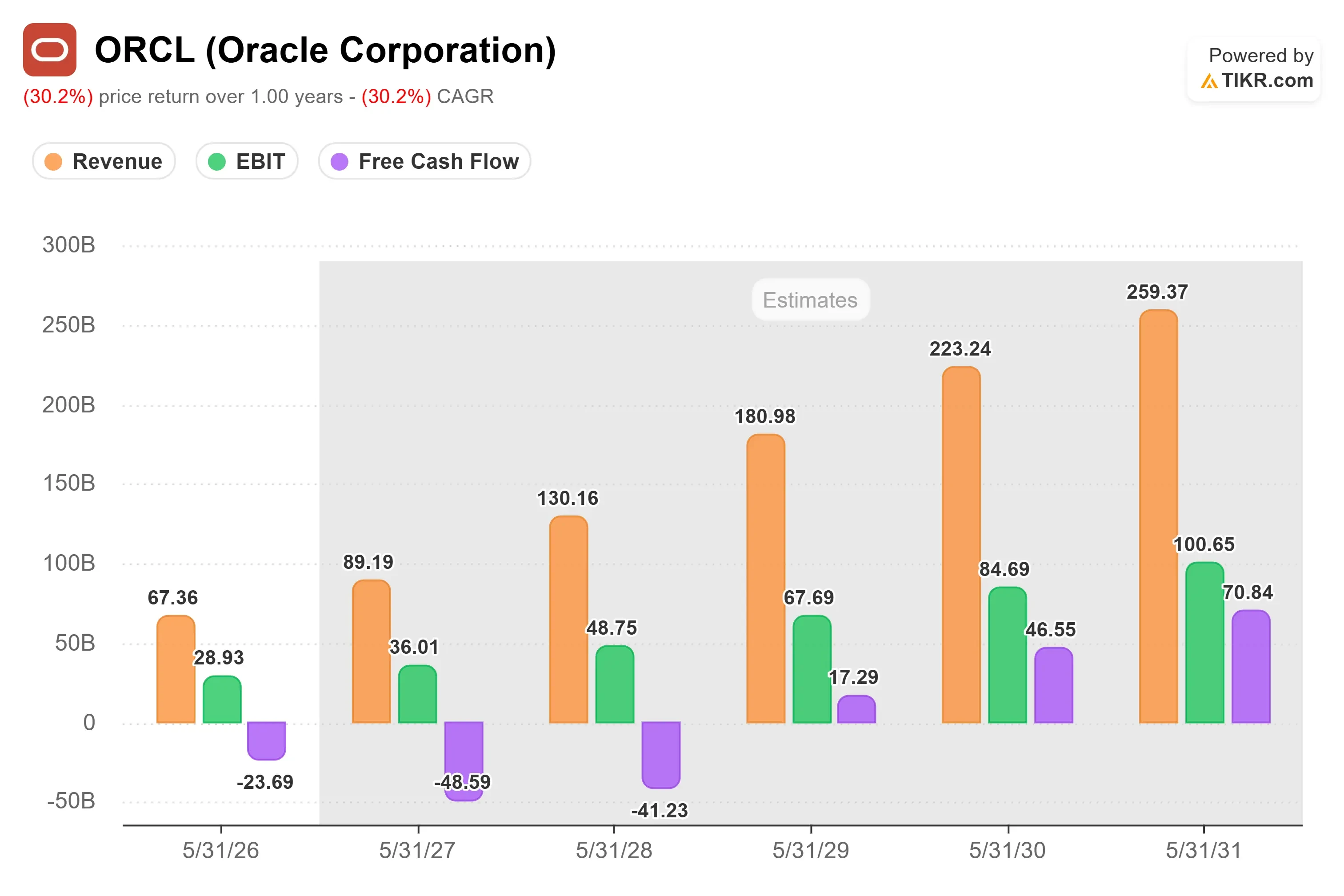Select the 17.29 free cash flow bar
The height and width of the screenshot is (896, 1344).
(856, 709)
